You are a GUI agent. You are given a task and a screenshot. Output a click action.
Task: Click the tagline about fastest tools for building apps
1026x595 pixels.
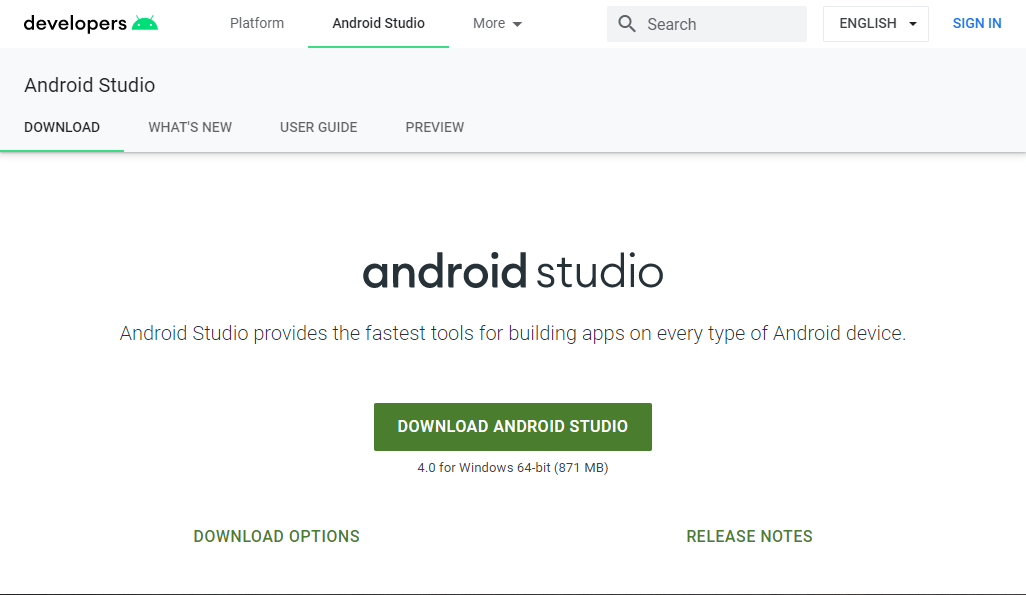[513, 333]
